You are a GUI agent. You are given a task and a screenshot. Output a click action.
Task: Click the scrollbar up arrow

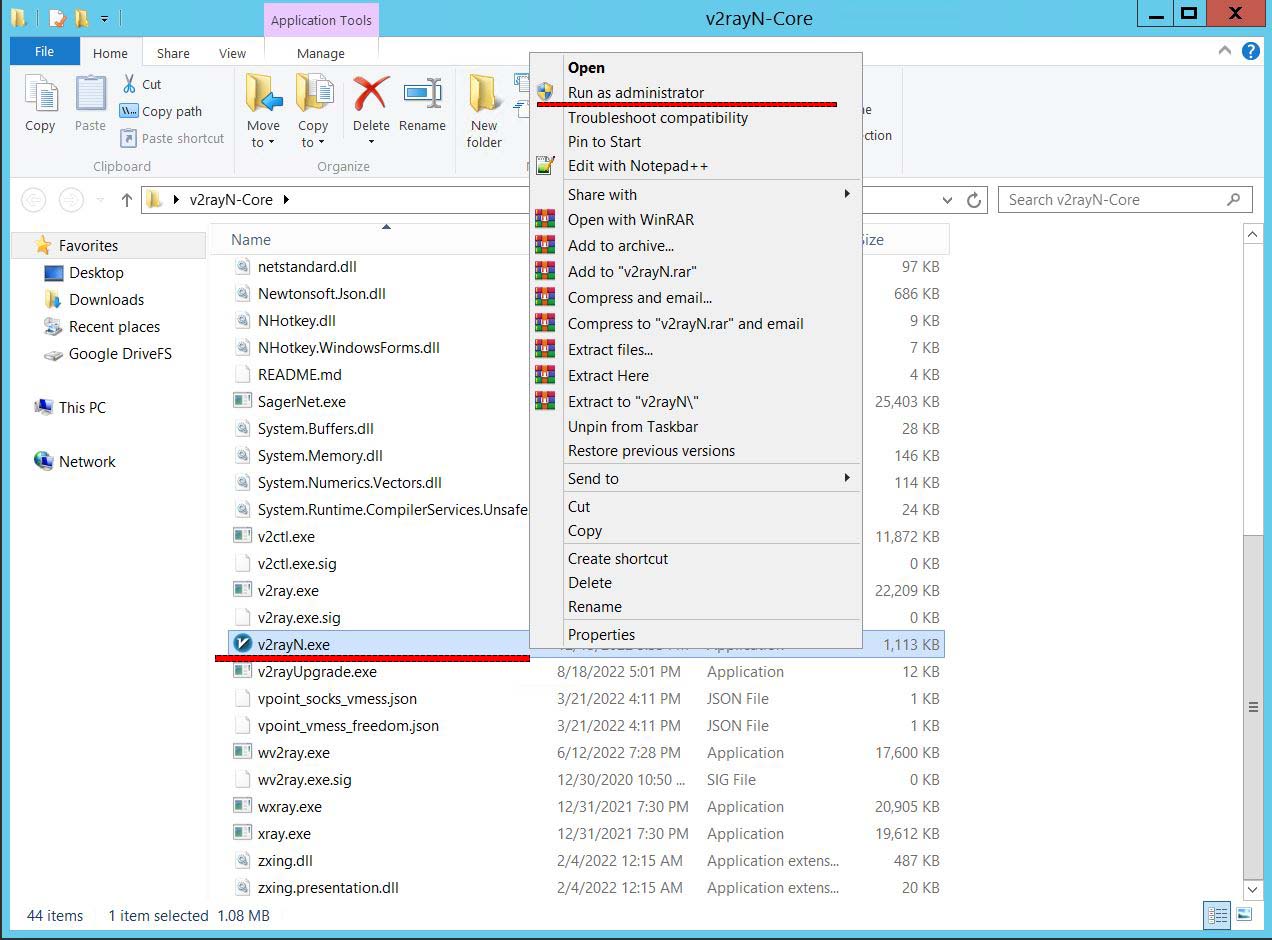(x=1253, y=234)
